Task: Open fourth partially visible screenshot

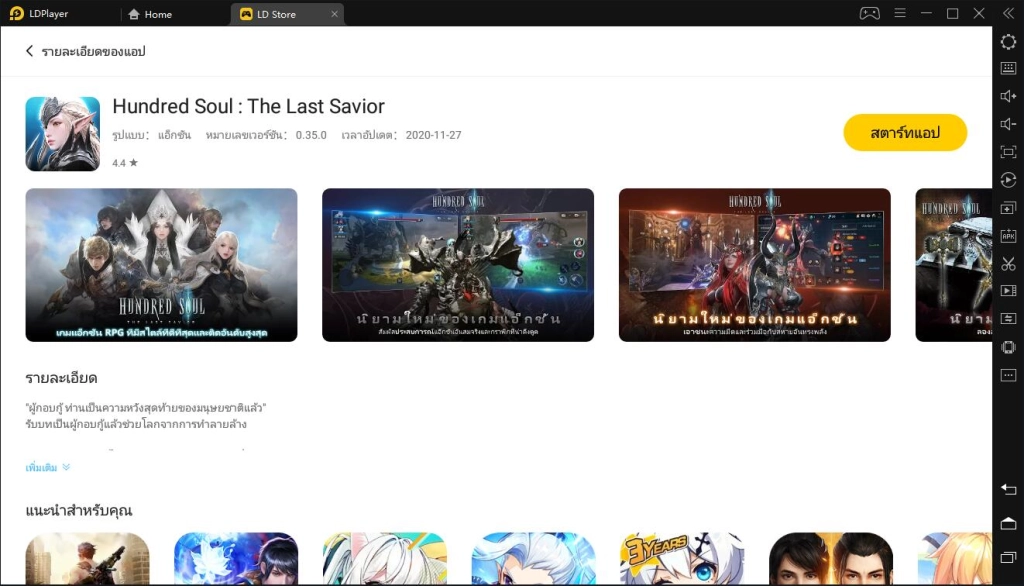Action: [x=953, y=265]
